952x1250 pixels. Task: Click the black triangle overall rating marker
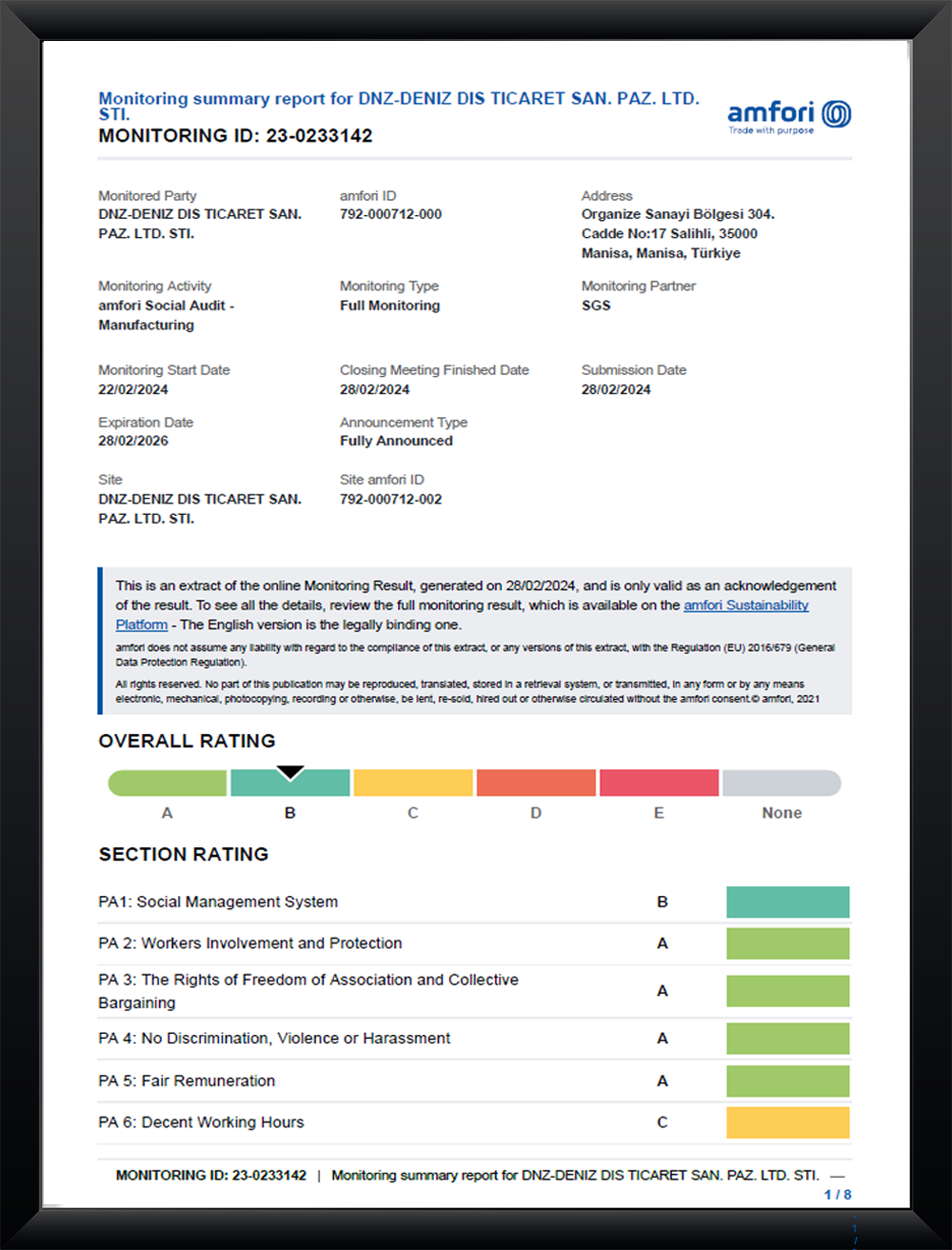coord(290,772)
